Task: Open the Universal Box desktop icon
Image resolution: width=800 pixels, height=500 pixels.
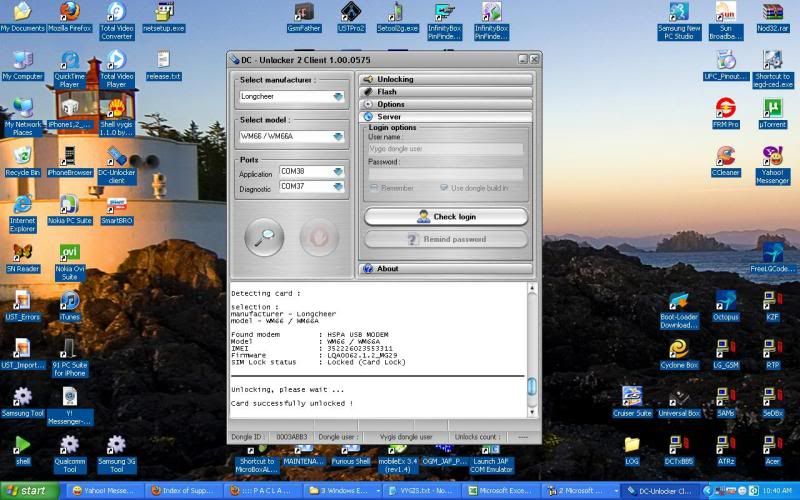Action: (679, 402)
